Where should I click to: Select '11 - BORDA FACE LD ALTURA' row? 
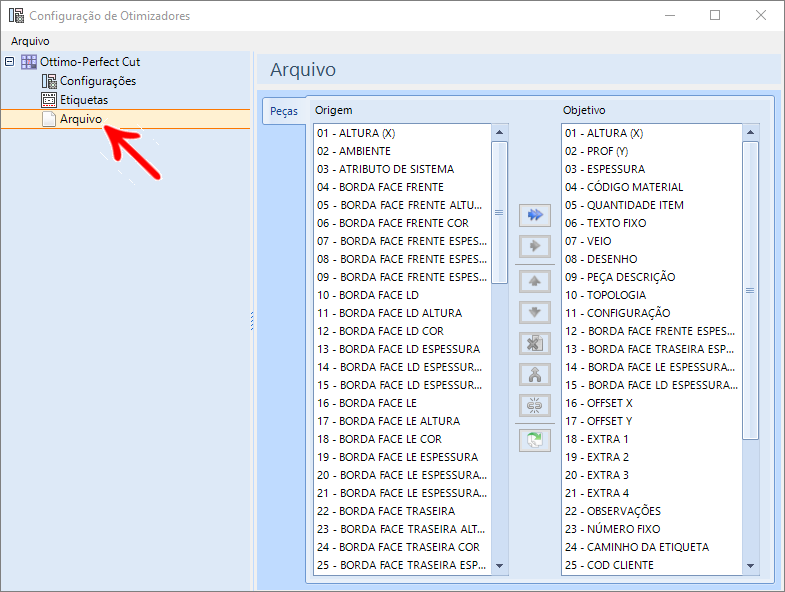tap(403, 314)
